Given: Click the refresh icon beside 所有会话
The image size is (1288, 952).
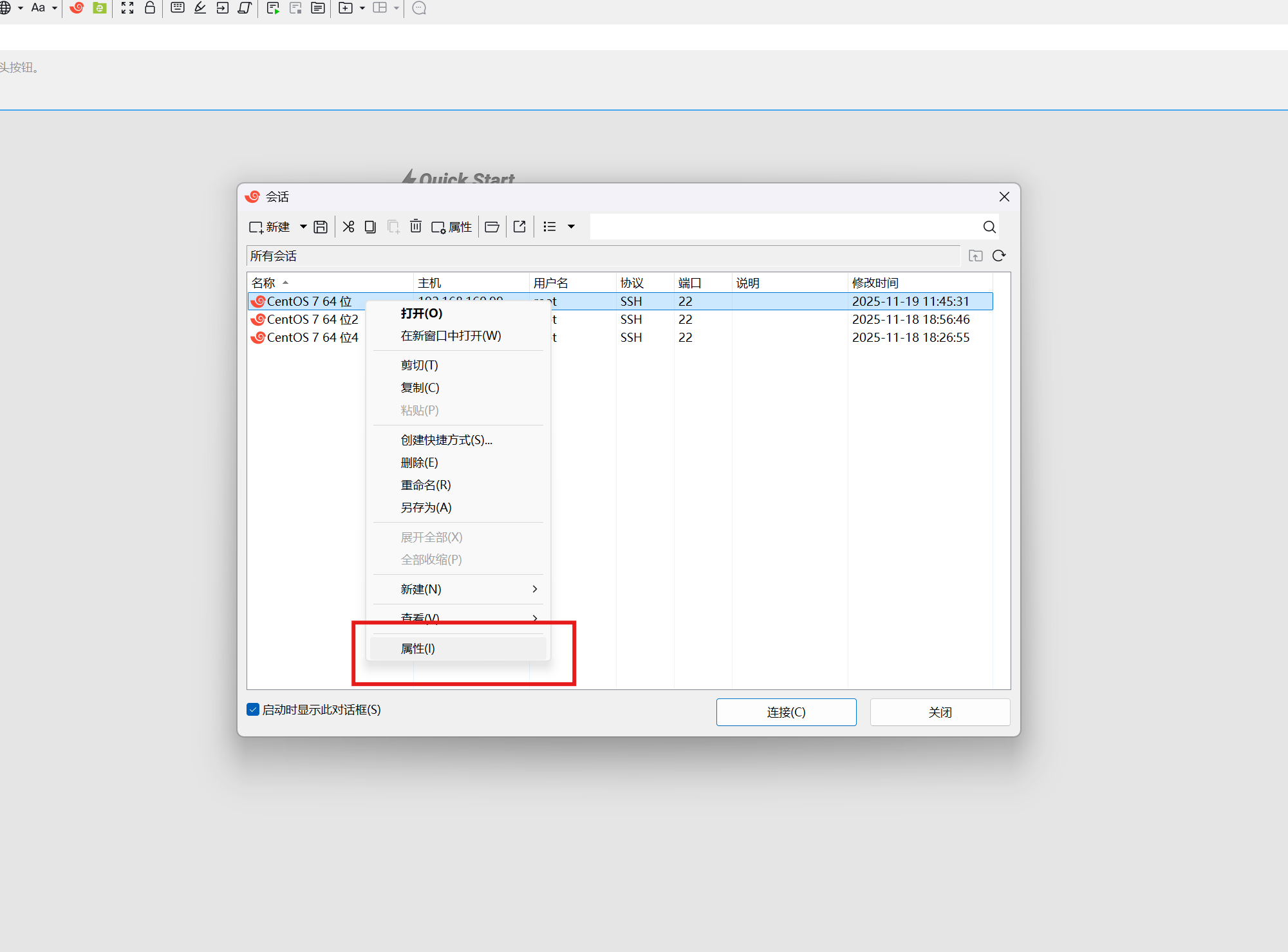Looking at the screenshot, I should 999,256.
